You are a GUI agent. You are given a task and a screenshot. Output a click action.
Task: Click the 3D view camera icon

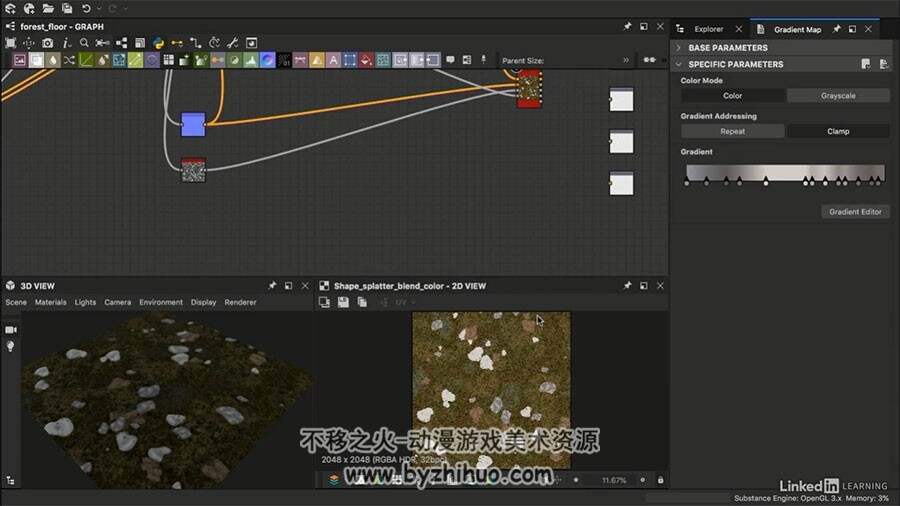[11, 330]
